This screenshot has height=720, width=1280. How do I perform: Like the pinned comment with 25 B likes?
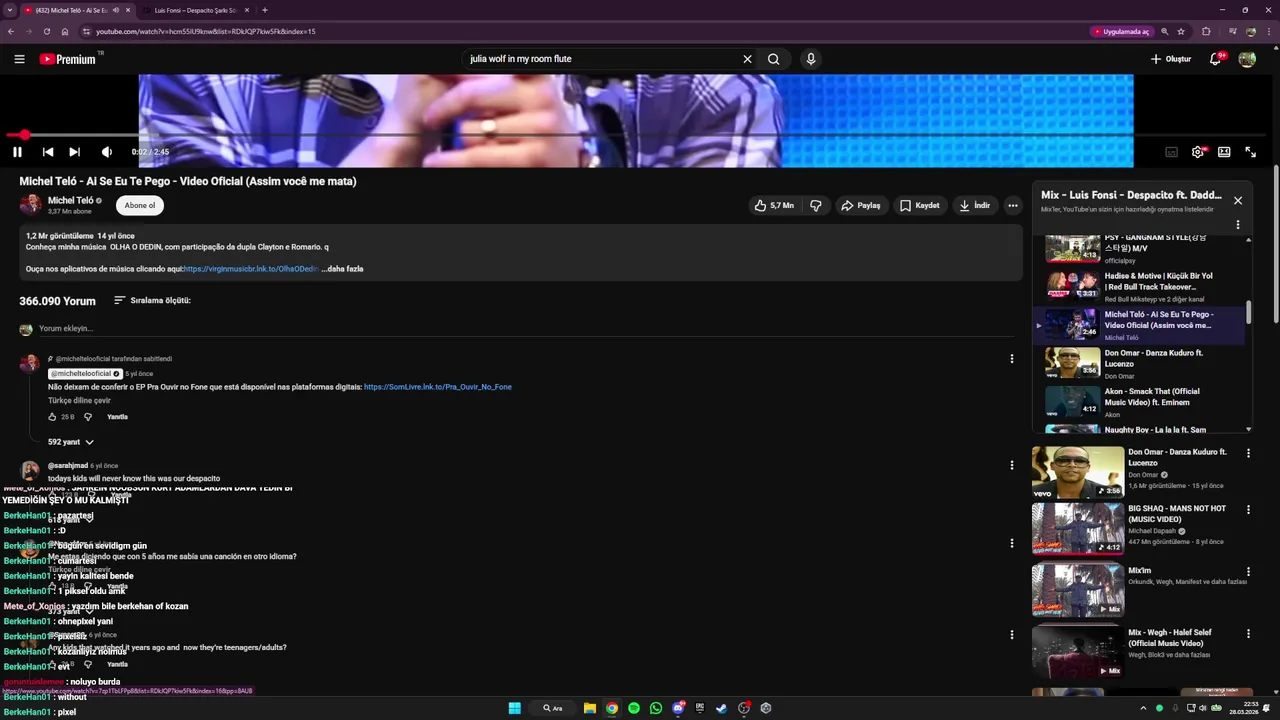53,417
